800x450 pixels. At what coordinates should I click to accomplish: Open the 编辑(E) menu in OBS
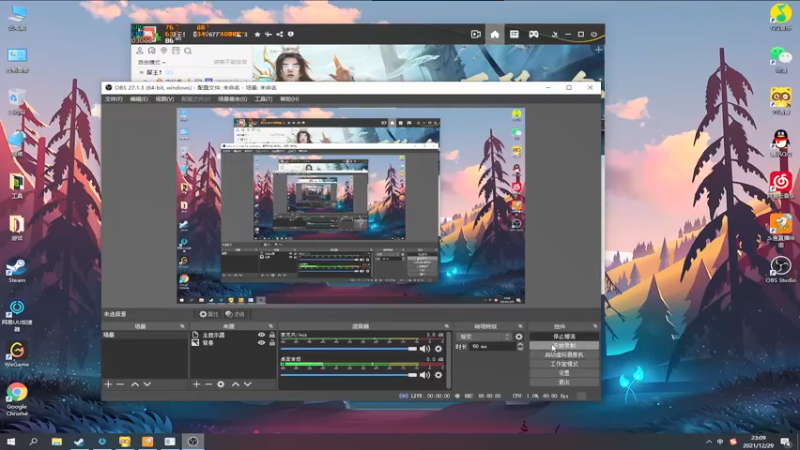coord(139,99)
